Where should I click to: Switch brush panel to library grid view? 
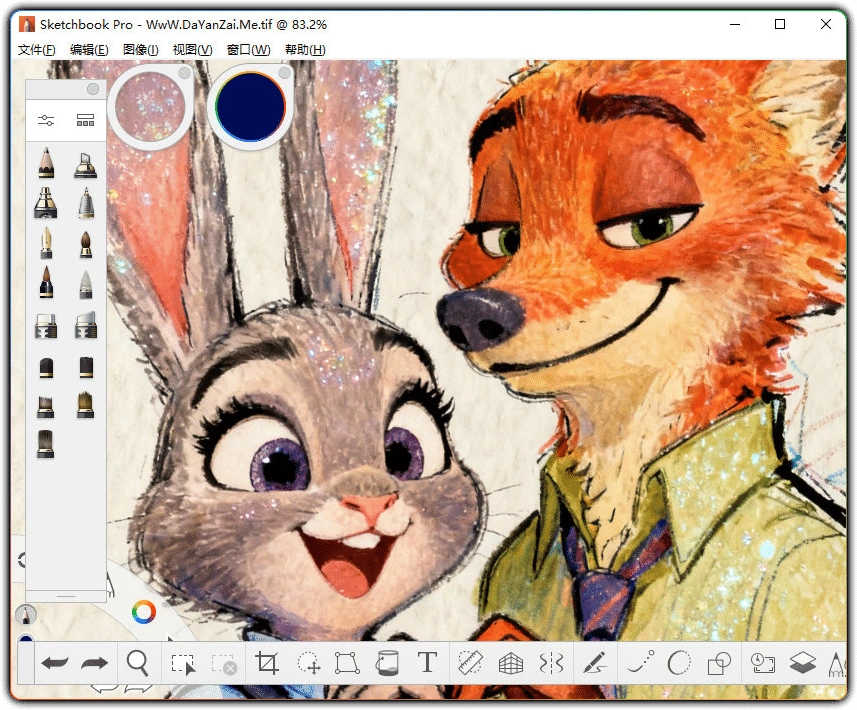click(86, 119)
